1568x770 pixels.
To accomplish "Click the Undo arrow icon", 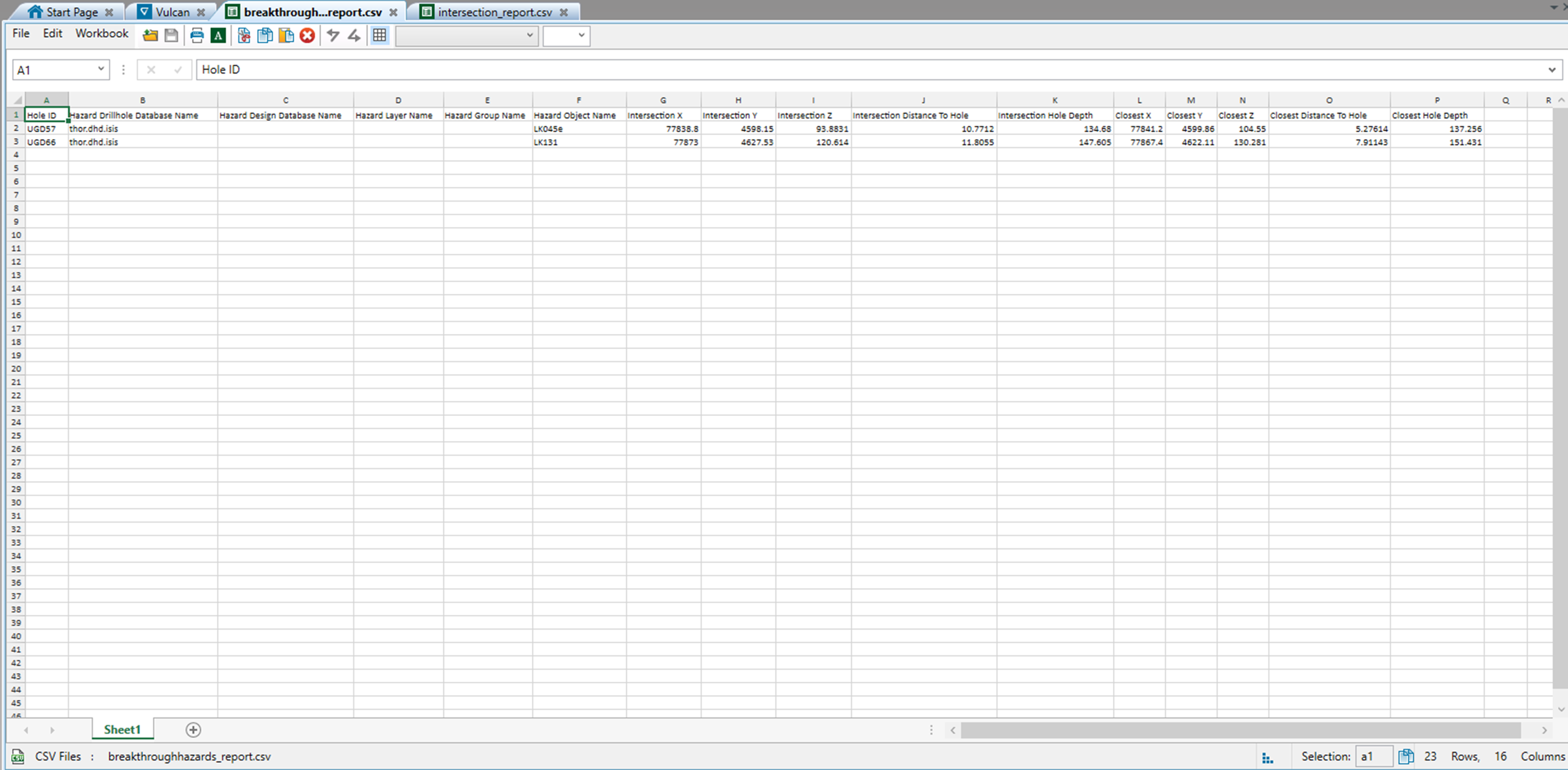I will click(x=333, y=35).
